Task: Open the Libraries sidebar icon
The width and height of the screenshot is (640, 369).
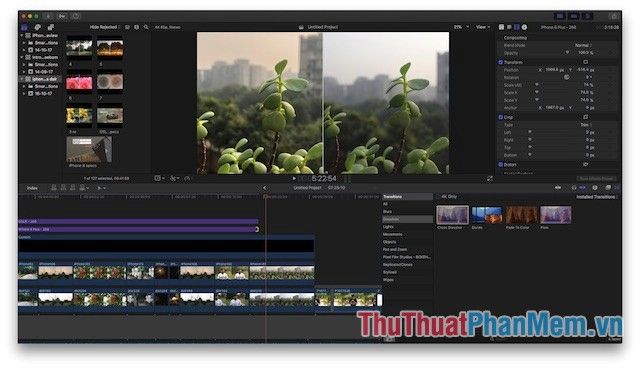Action: tap(24, 27)
